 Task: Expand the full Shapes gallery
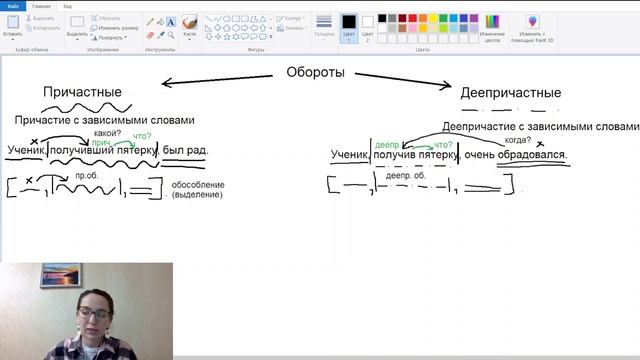tap(271, 37)
